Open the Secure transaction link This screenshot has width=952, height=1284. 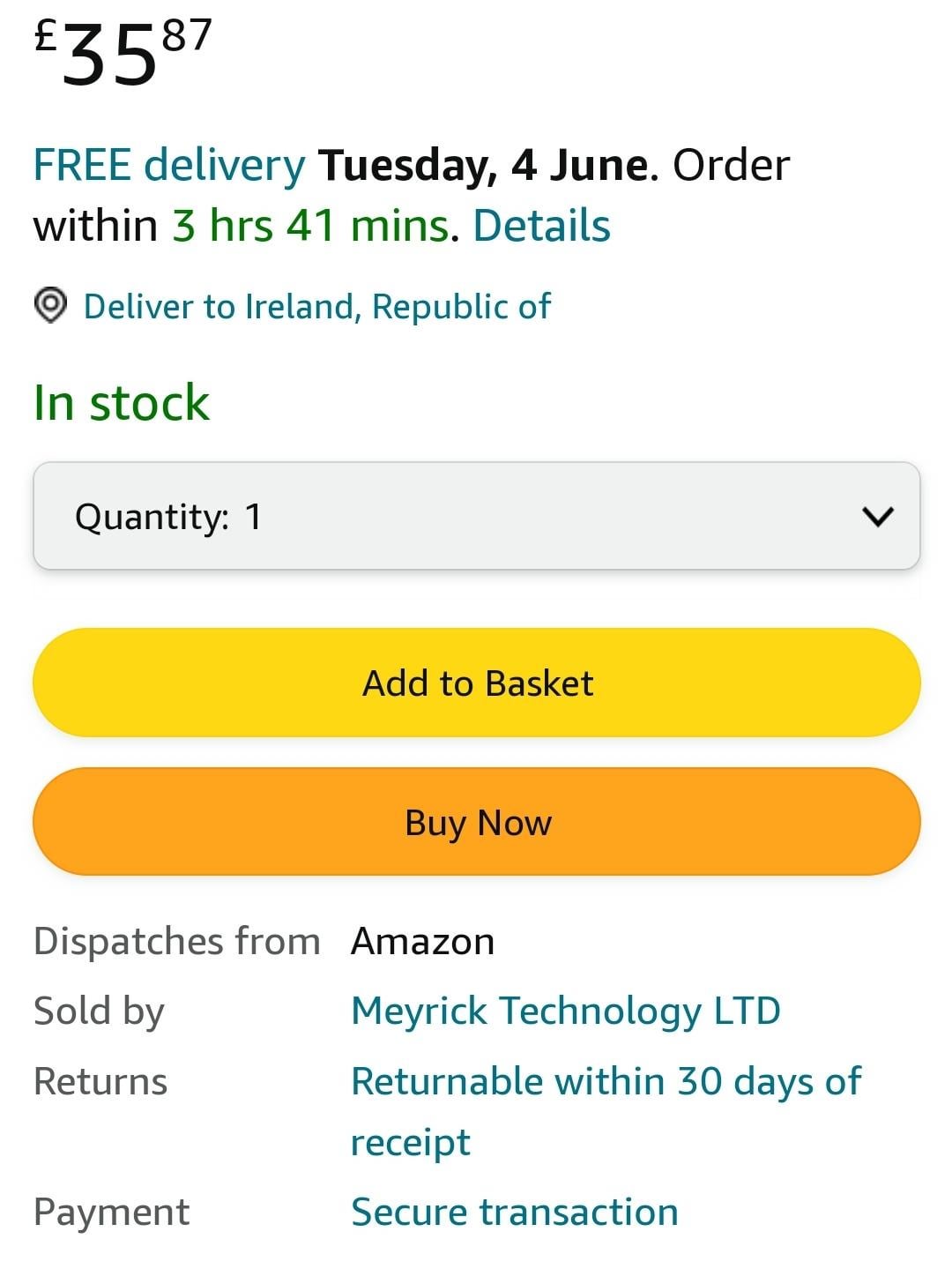tap(515, 1212)
